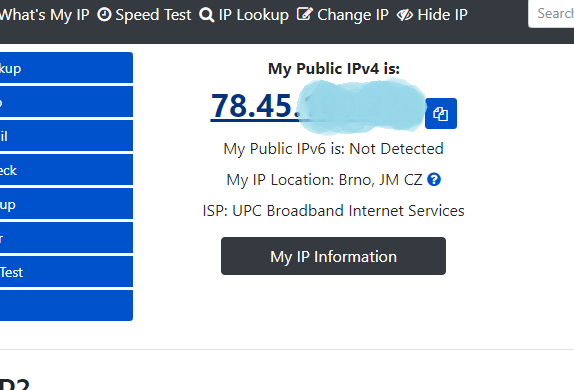Select the sidebar button ending in 'kup'
Image resolution: width=574 pixels, height=390 pixels.
tap(66, 68)
